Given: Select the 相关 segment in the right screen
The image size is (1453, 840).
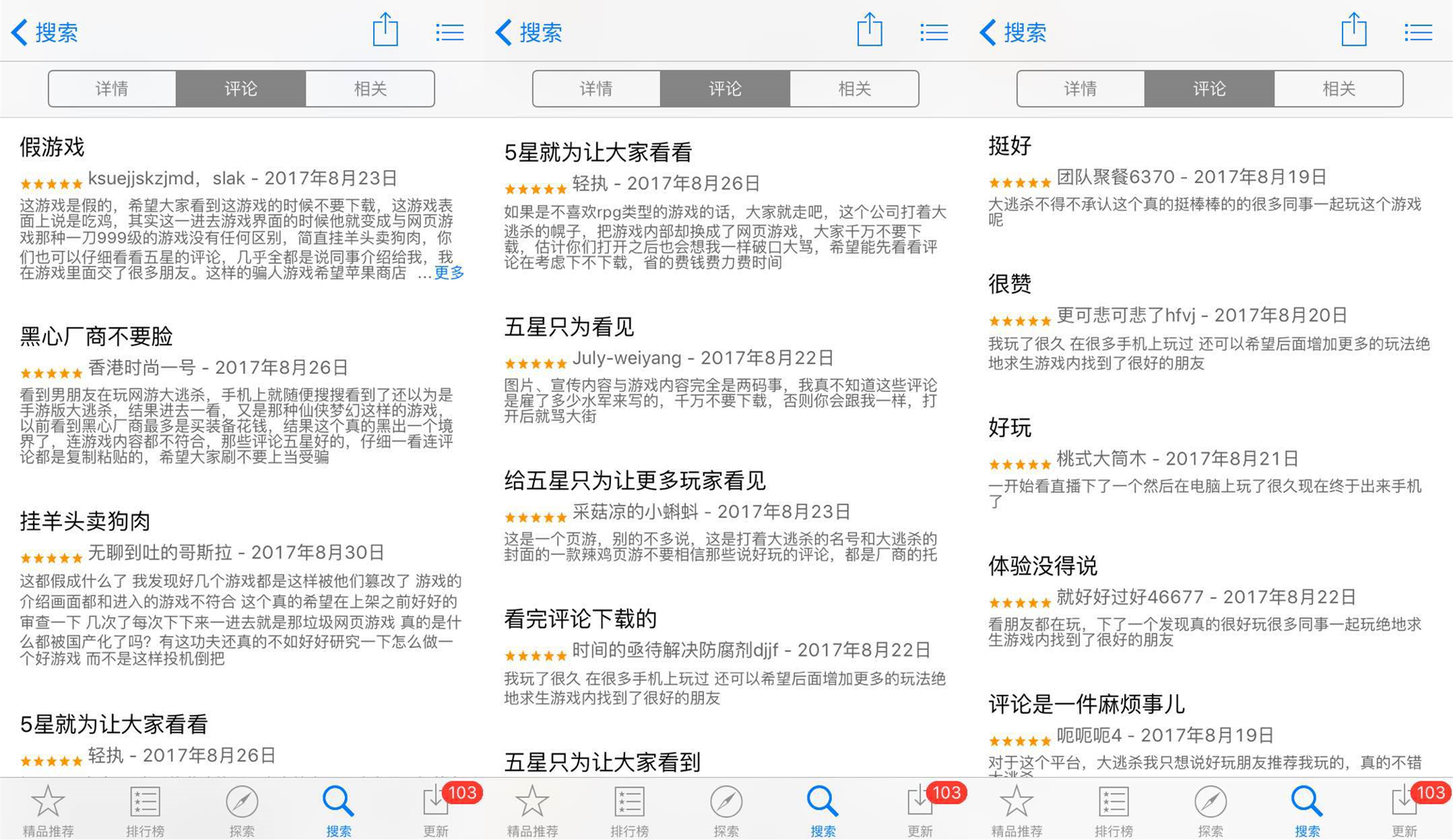Looking at the screenshot, I should 1338,88.
